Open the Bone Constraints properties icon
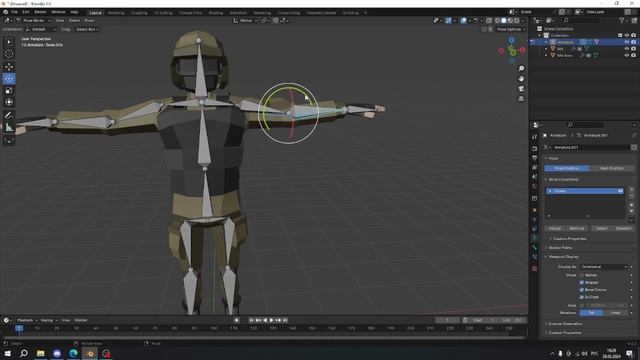Viewport: 640px width, 360px height. (535, 257)
